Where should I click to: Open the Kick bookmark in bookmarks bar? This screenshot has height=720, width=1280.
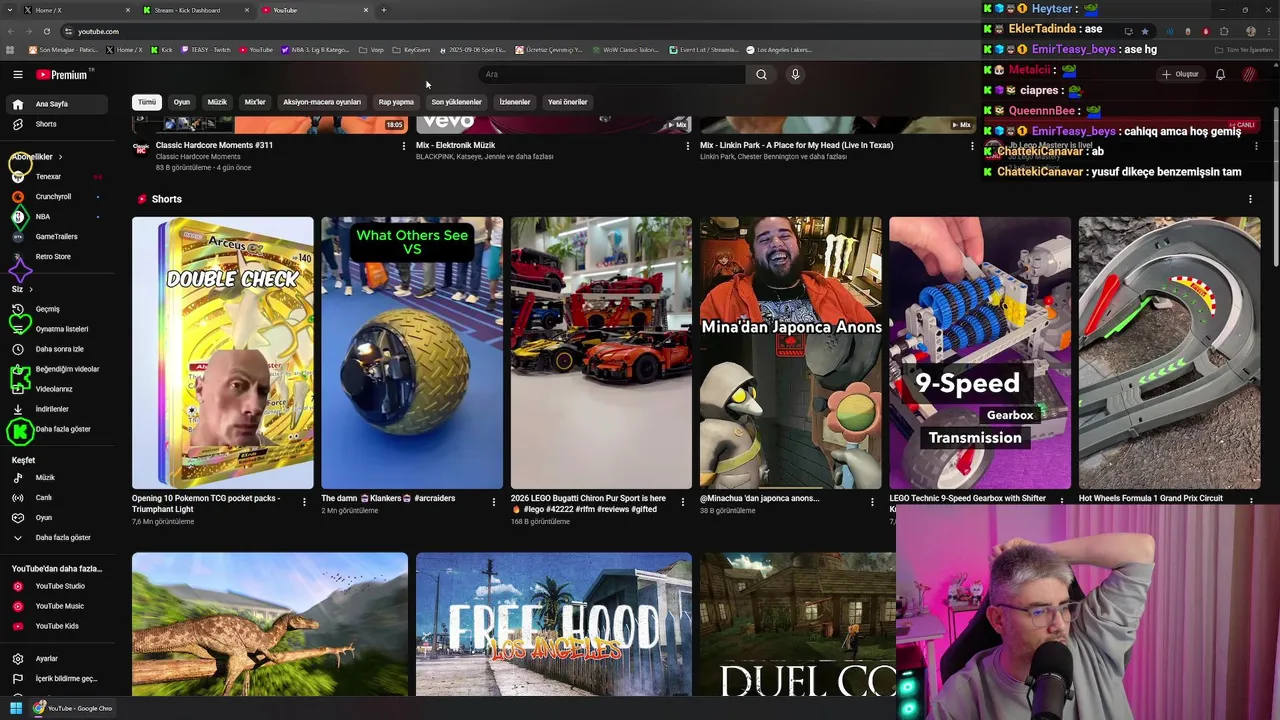[161, 50]
